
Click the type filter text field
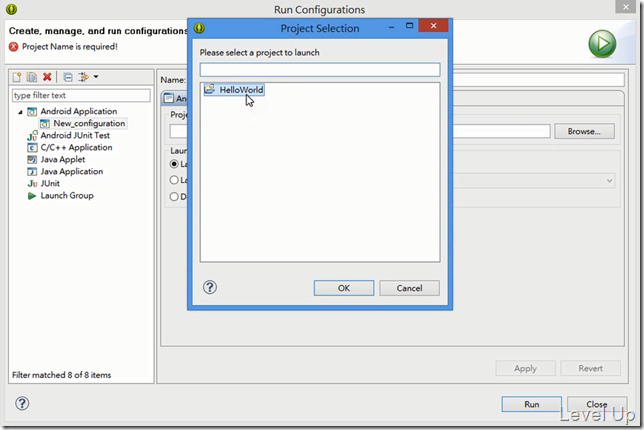pos(81,95)
